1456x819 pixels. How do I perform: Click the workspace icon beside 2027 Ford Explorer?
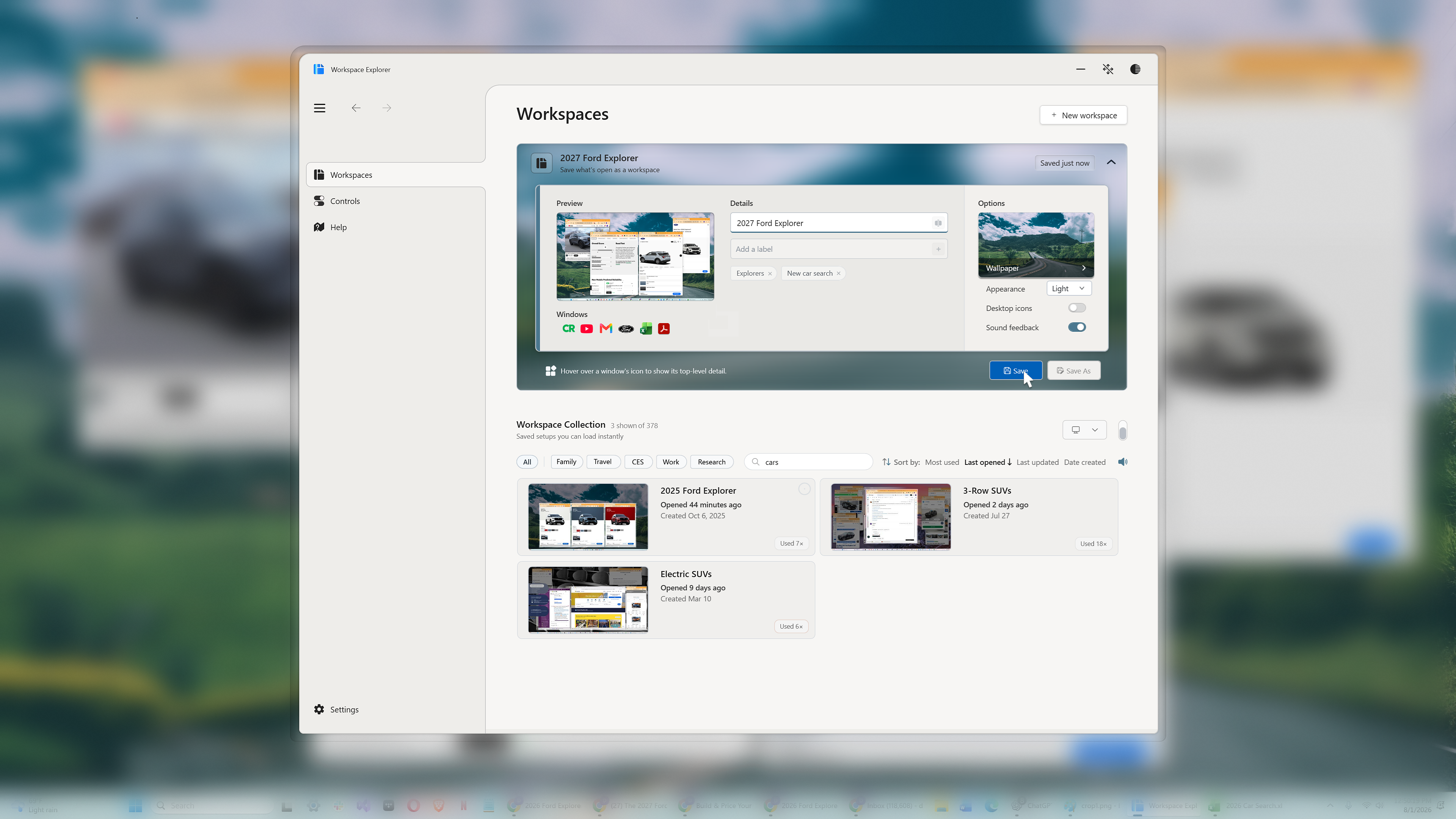pos(541,163)
